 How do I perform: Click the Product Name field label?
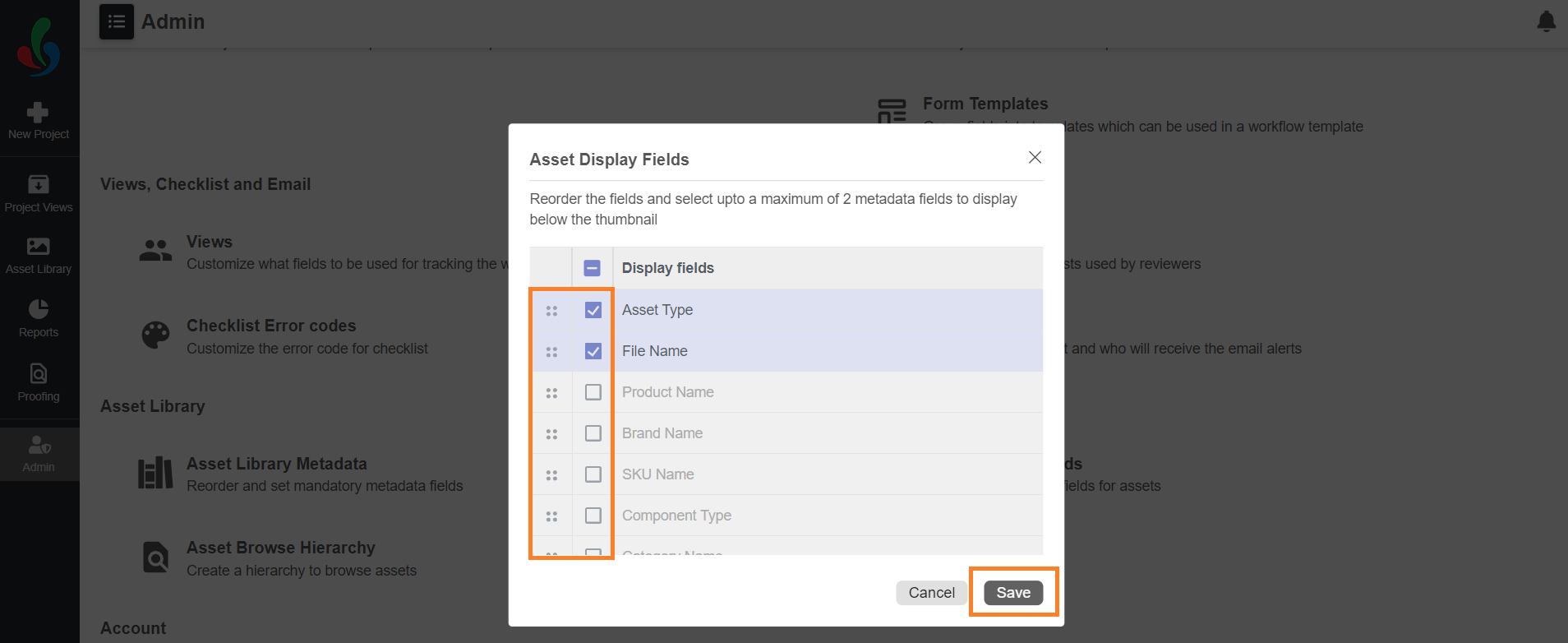pos(668,392)
